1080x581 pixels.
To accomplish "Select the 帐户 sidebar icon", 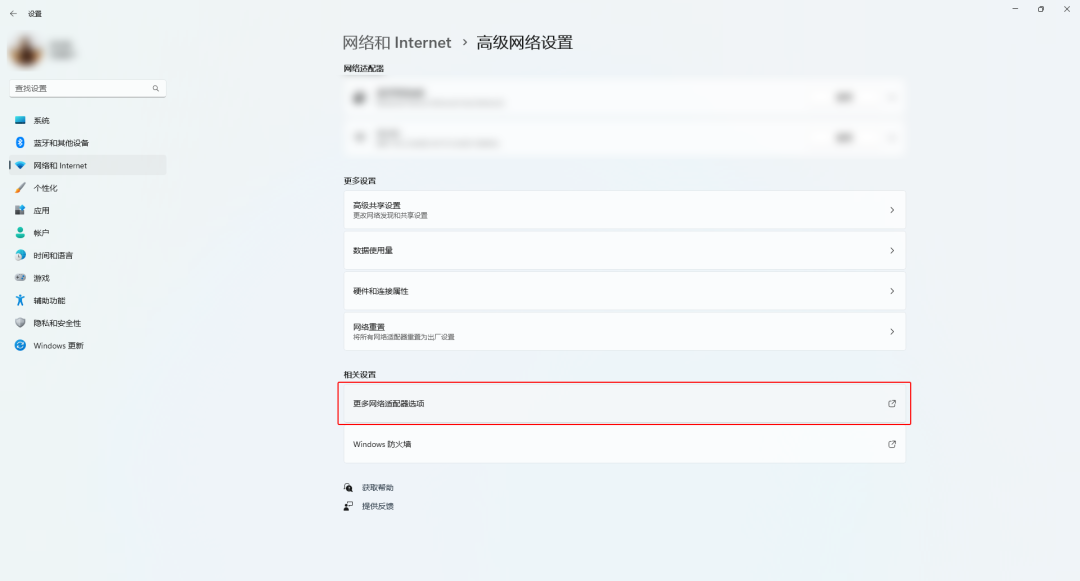I will [x=40, y=232].
